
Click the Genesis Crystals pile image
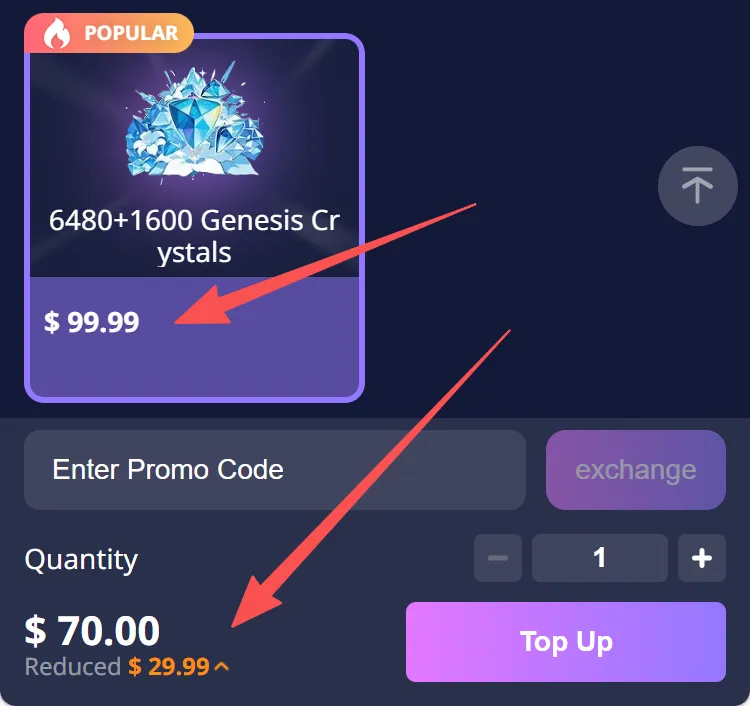click(x=194, y=120)
